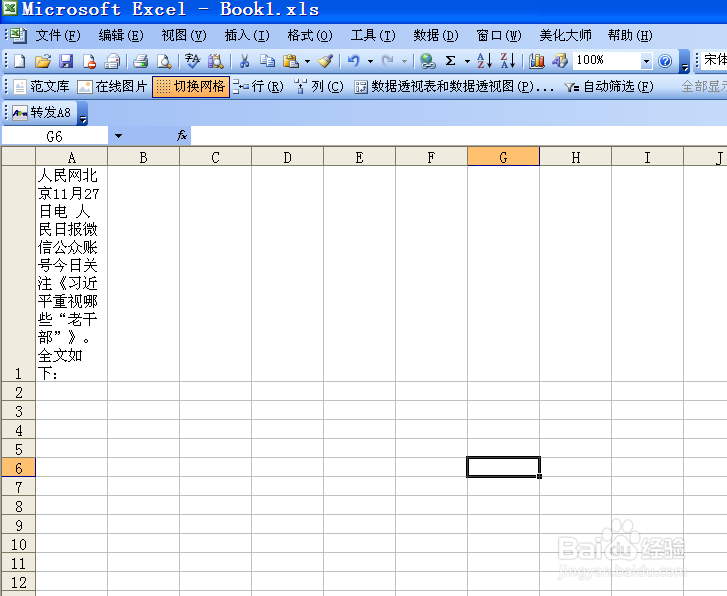The image size is (727, 596).
Task: Open the 文件(F) menu
Action: click(58, 35)
